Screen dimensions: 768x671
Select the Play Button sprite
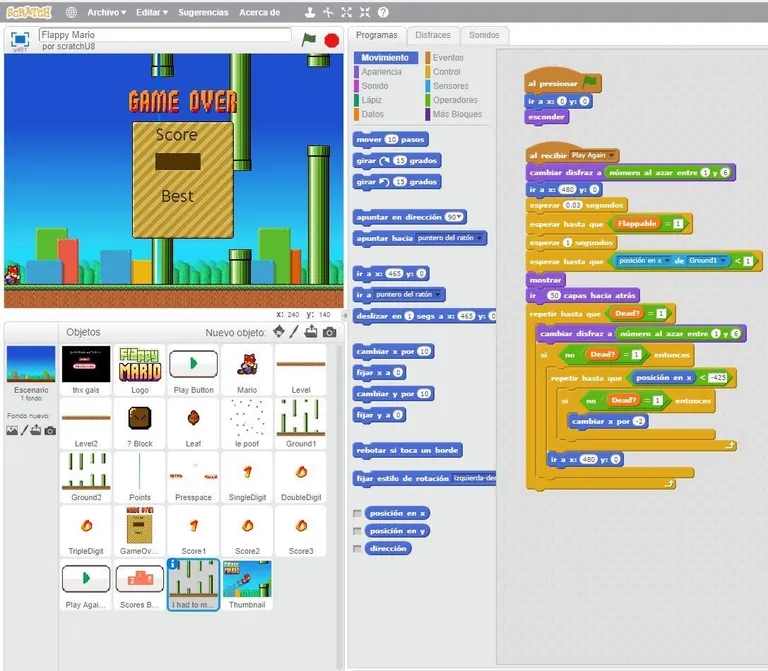coord(193,370)
